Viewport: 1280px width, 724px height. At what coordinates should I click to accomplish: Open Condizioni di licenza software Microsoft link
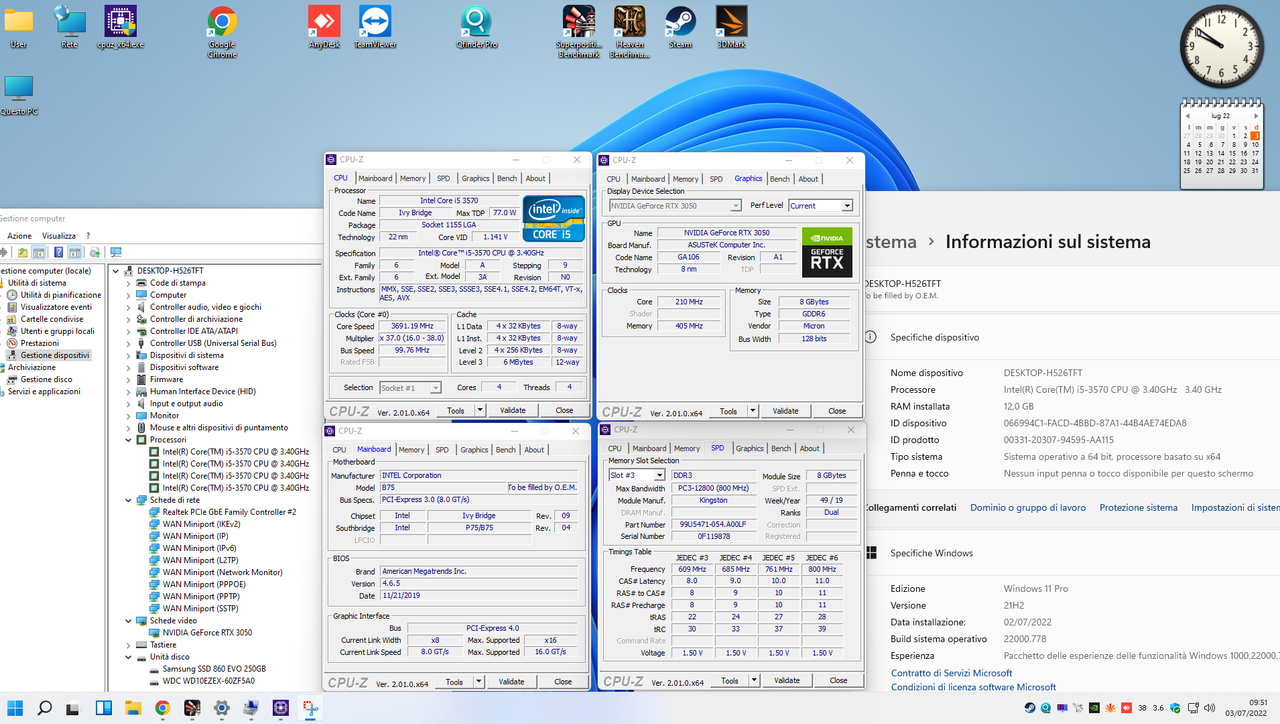click(x=973, y=687)
